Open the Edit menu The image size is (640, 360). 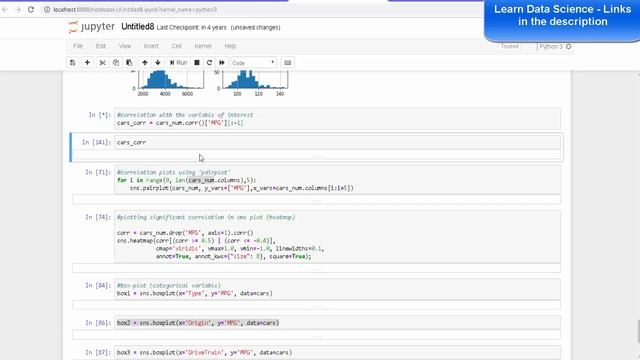tap(101, 46)
